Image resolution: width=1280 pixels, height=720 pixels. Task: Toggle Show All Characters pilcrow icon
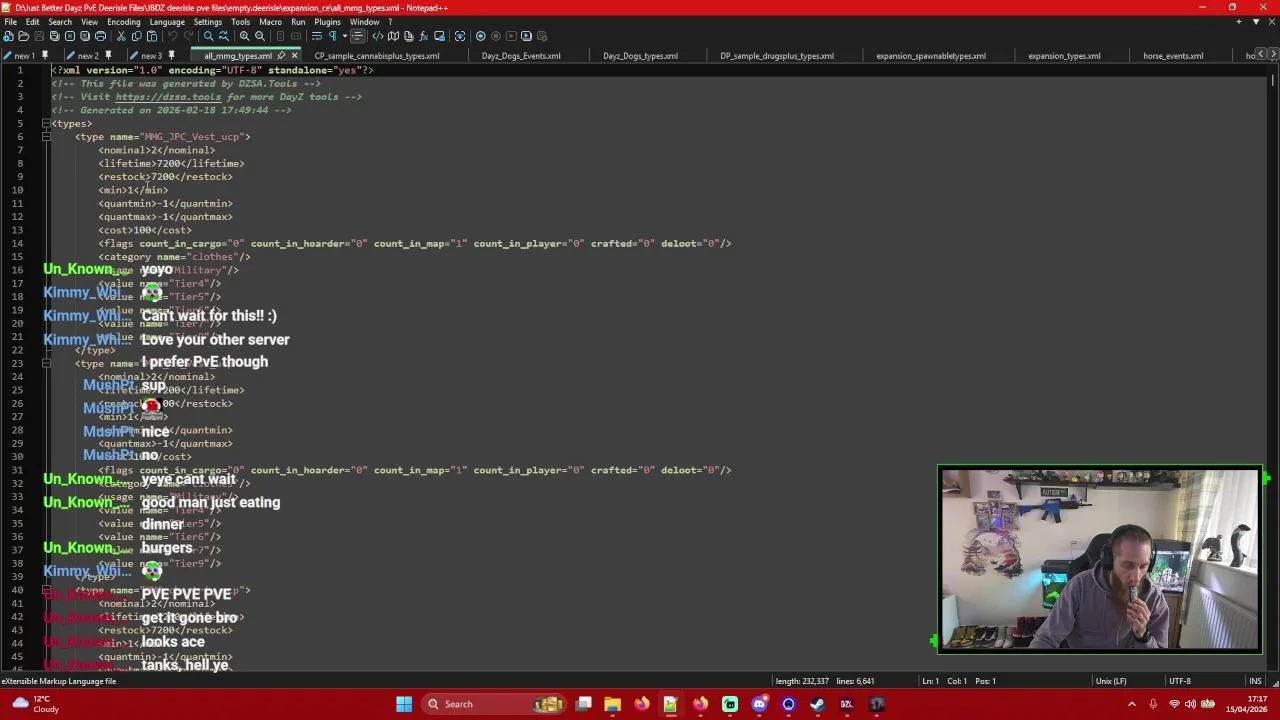point(332,36)
